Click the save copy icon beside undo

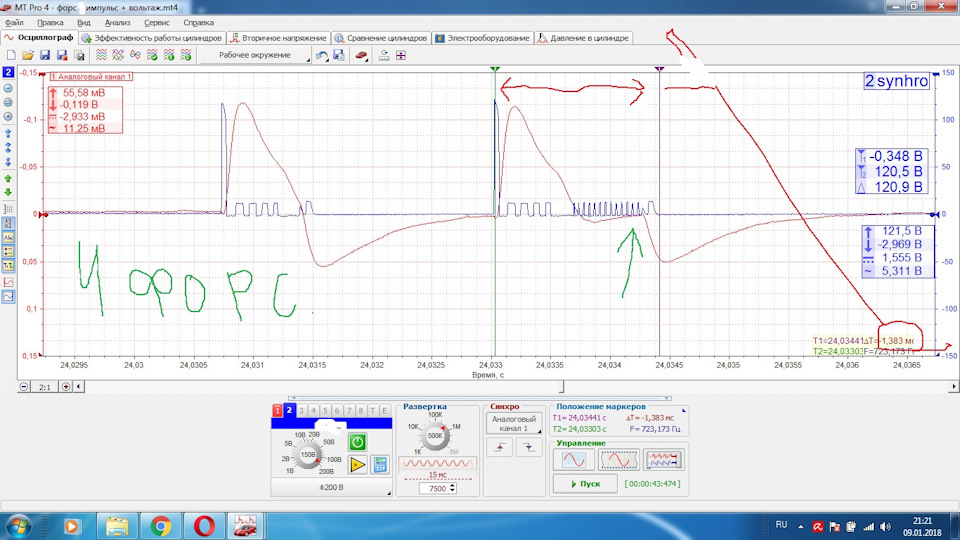(x=339, y=55)
